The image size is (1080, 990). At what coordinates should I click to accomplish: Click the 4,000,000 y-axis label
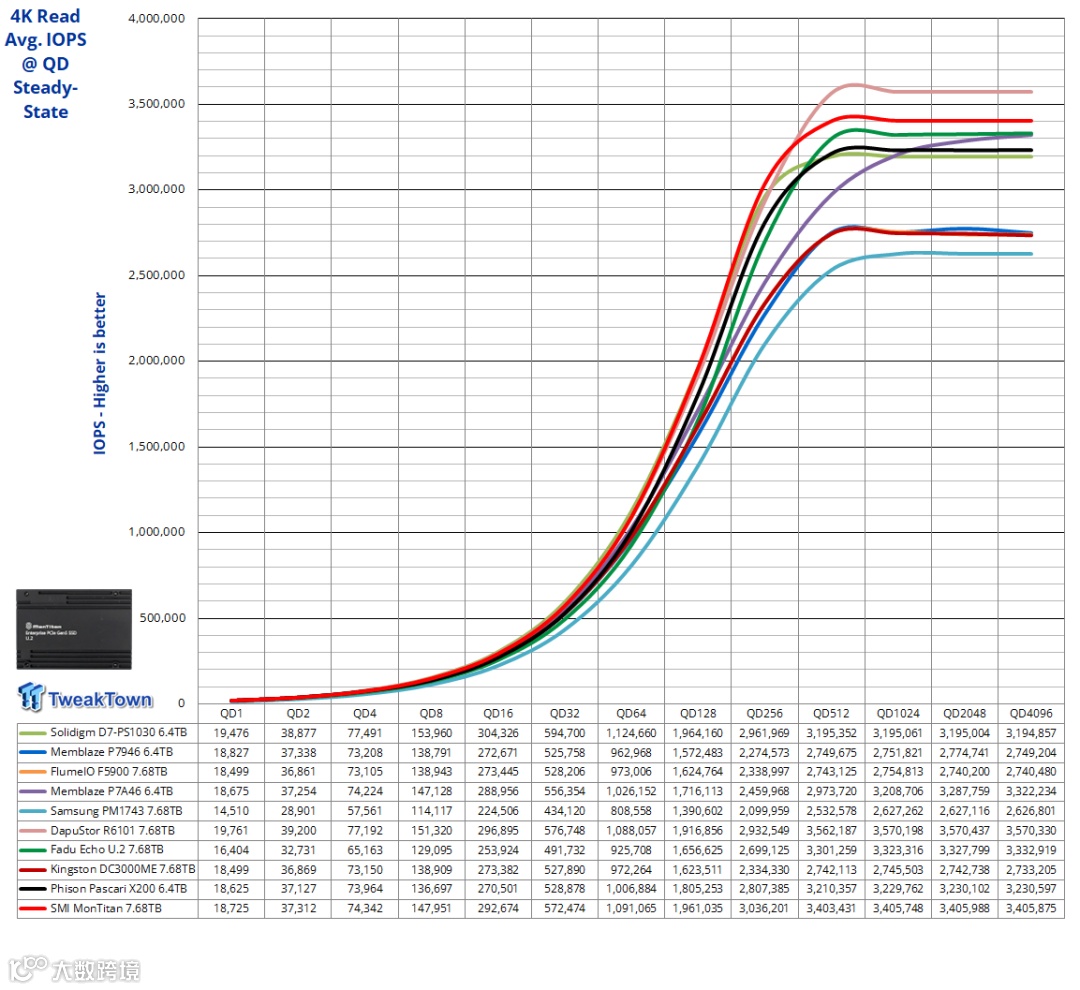tap(156, 19)
